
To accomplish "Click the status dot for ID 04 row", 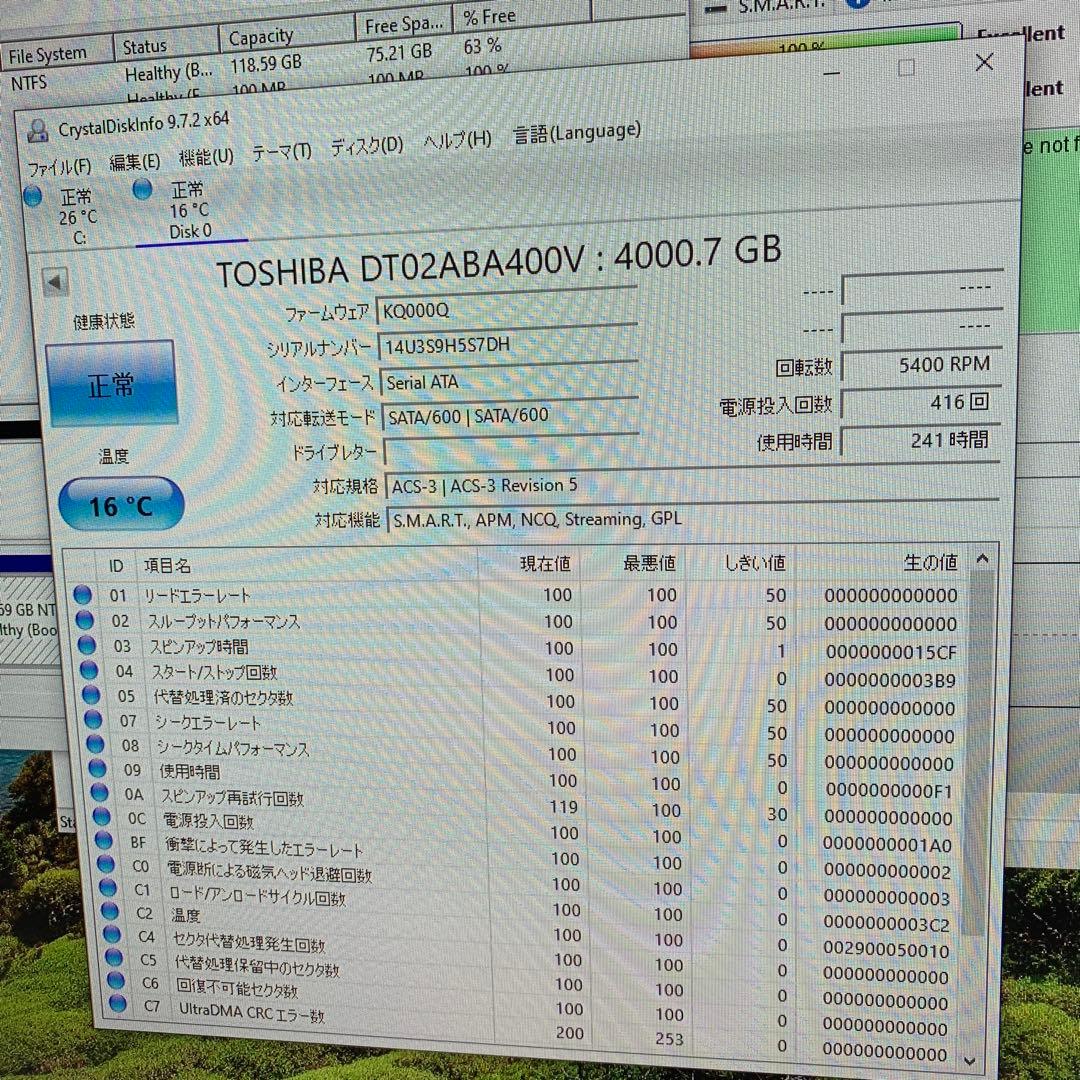I will click(89, 669).
